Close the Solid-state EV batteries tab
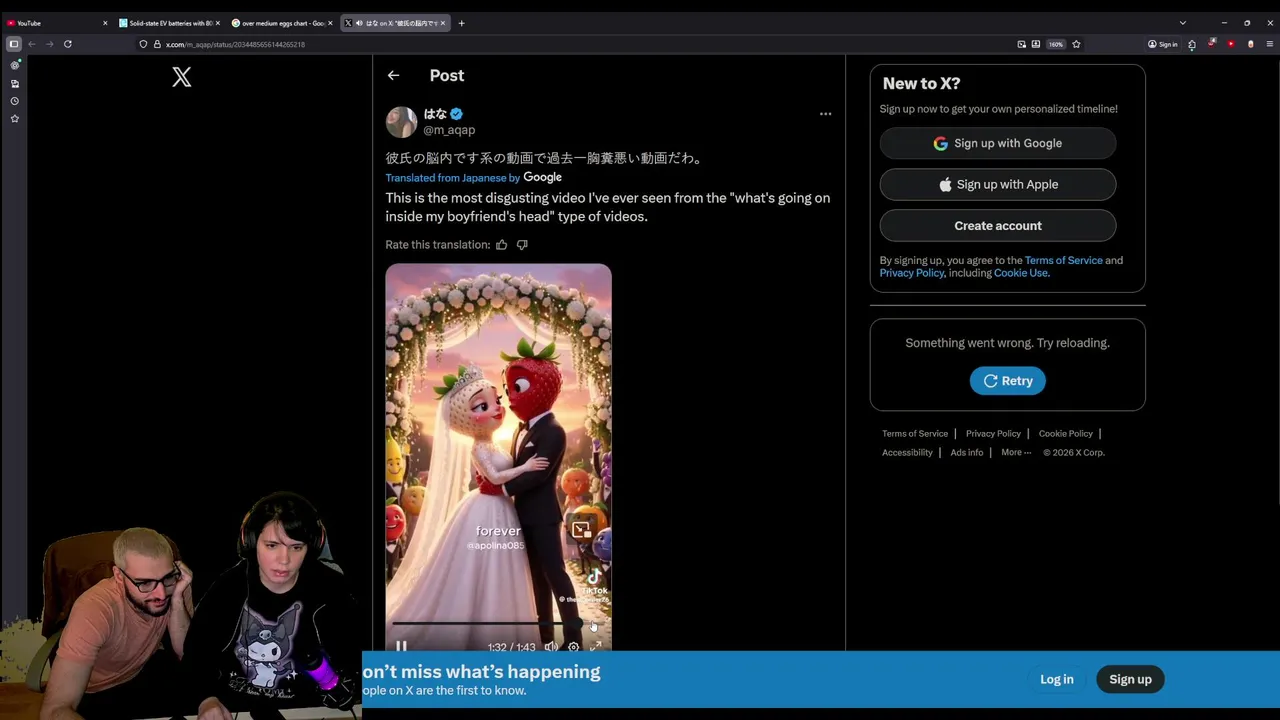 pos(217,23)
